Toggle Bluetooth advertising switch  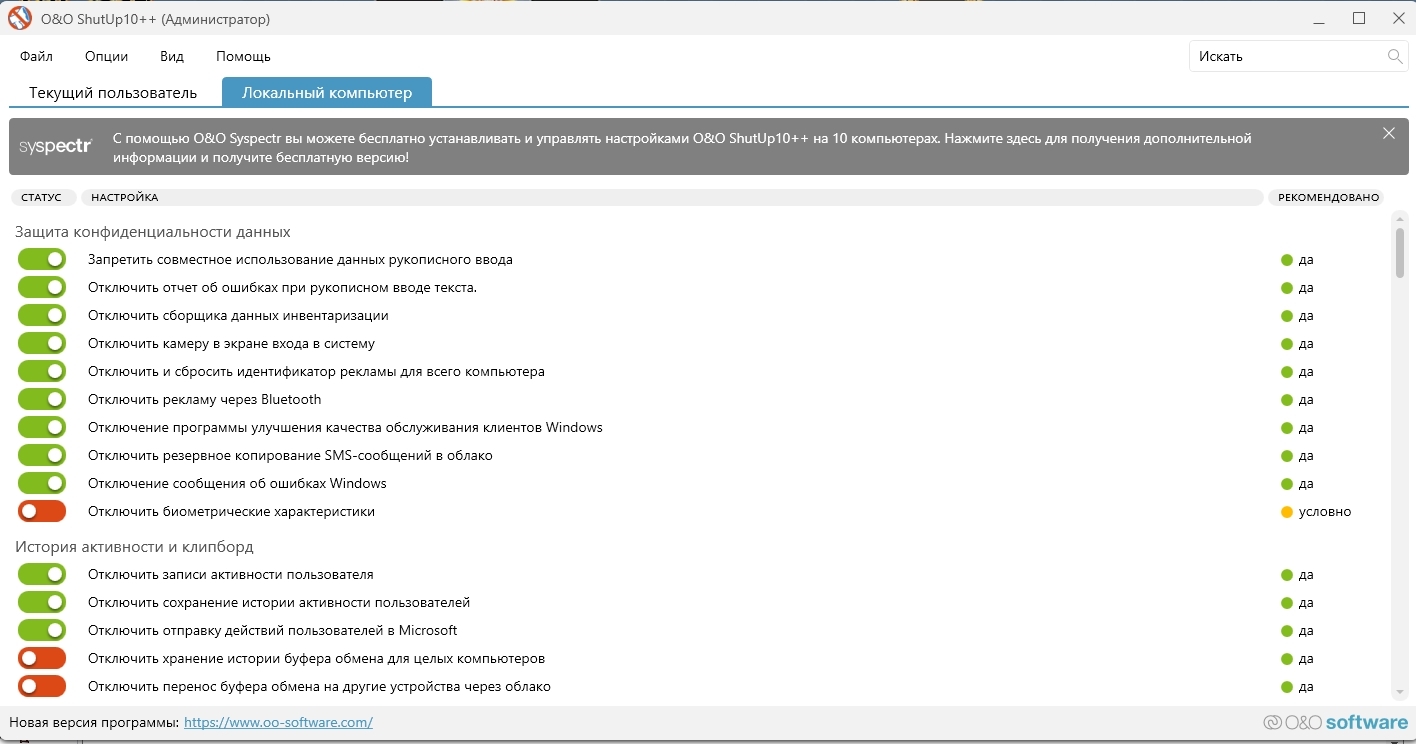pos(42,399)
